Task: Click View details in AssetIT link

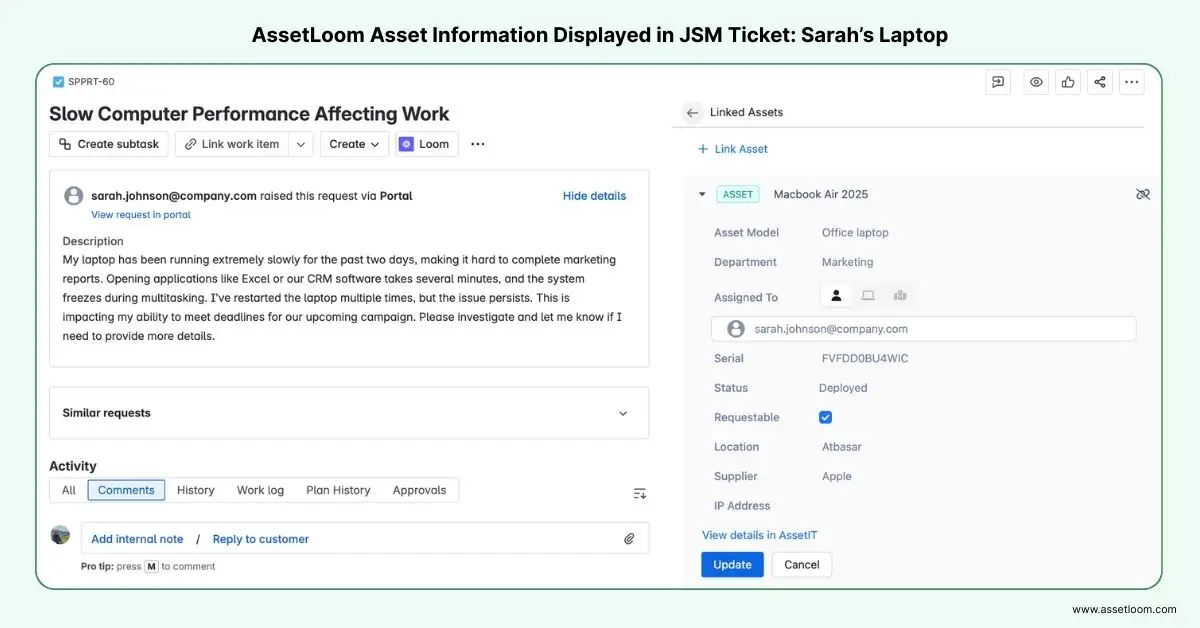Action: tap(759, 535)
